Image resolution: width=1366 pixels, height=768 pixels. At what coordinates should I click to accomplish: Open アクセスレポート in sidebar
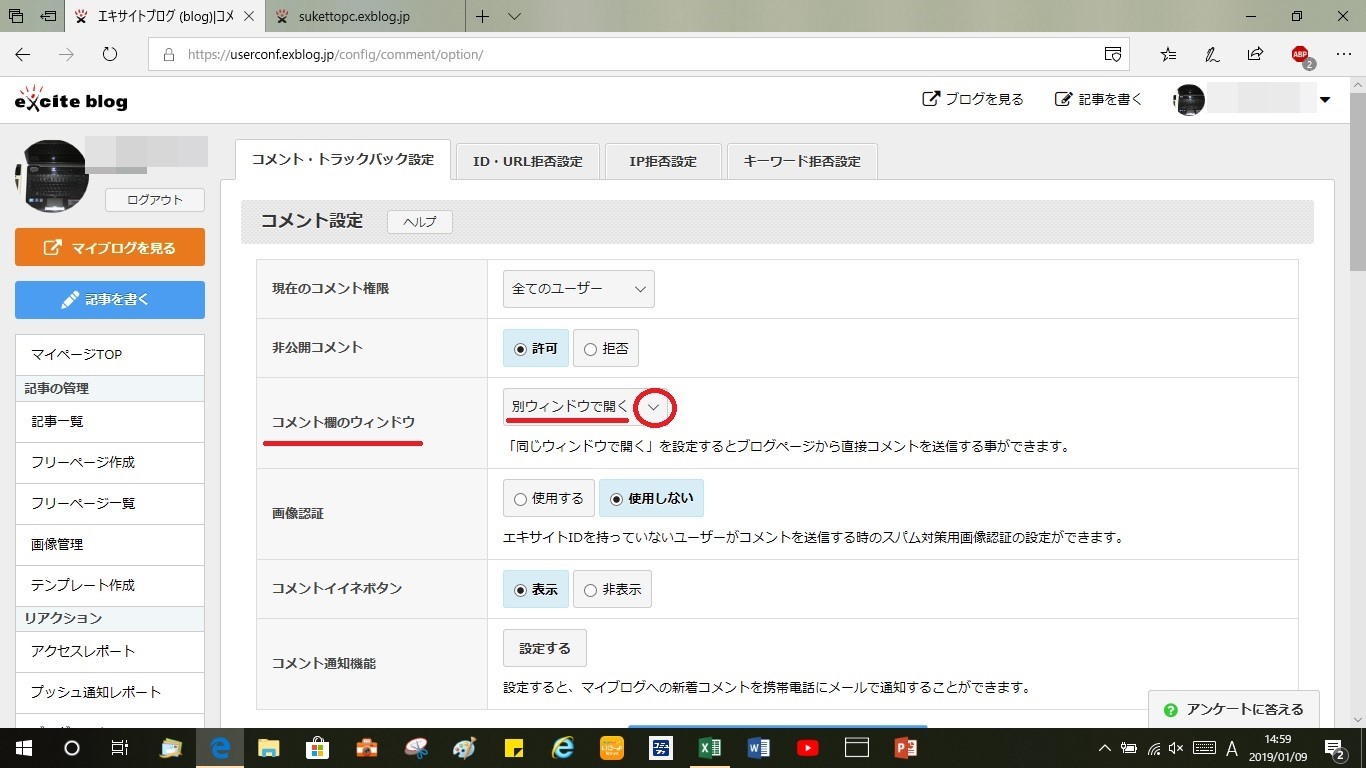point(110,651)
